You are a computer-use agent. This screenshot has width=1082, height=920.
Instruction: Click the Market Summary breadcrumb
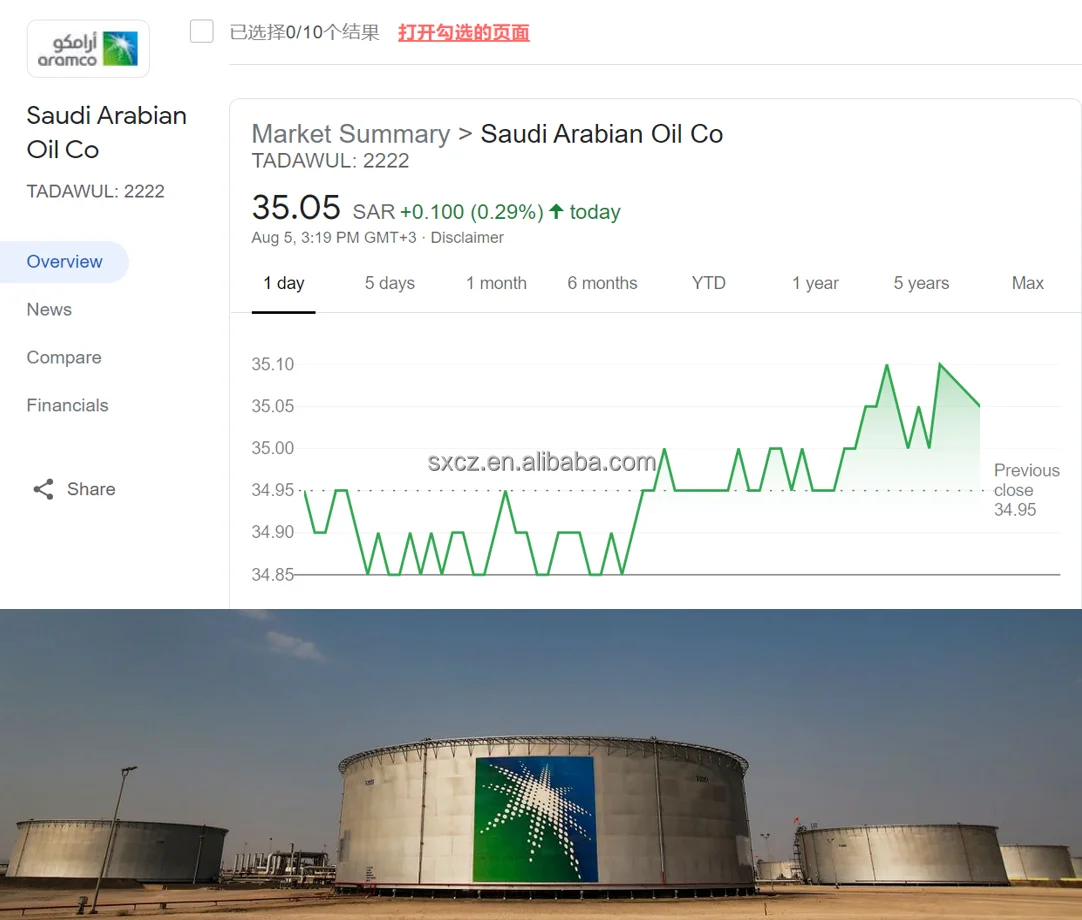(351, 134)
